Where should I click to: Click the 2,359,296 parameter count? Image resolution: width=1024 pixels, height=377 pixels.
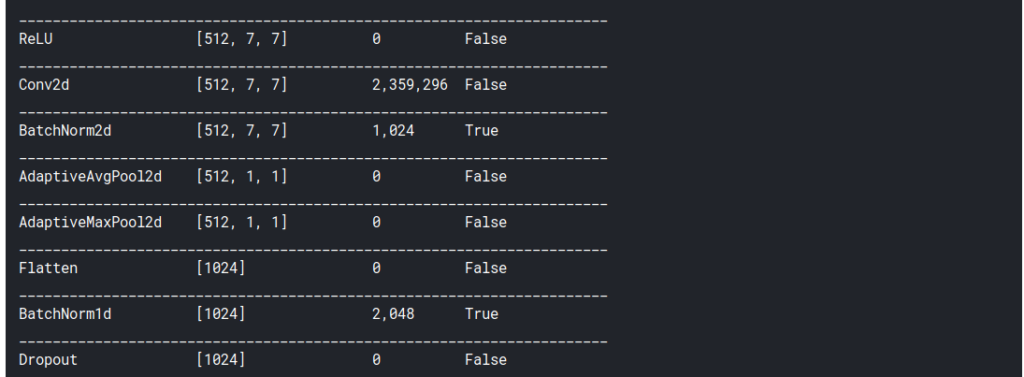click(x=410, y=85)
